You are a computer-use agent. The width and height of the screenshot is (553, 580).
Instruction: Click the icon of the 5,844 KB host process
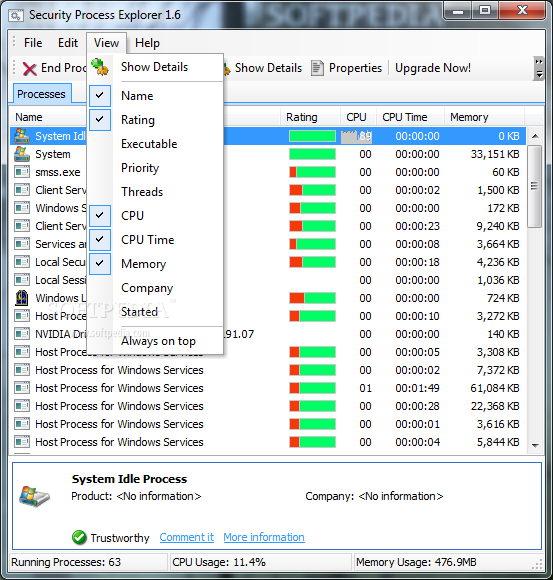pyautogui.click(x=22, y=442)
